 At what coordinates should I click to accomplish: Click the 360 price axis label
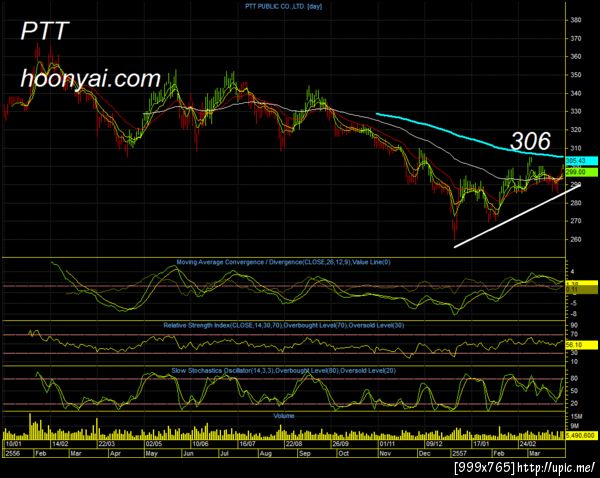pyautogui.click(x=576, y=56)
